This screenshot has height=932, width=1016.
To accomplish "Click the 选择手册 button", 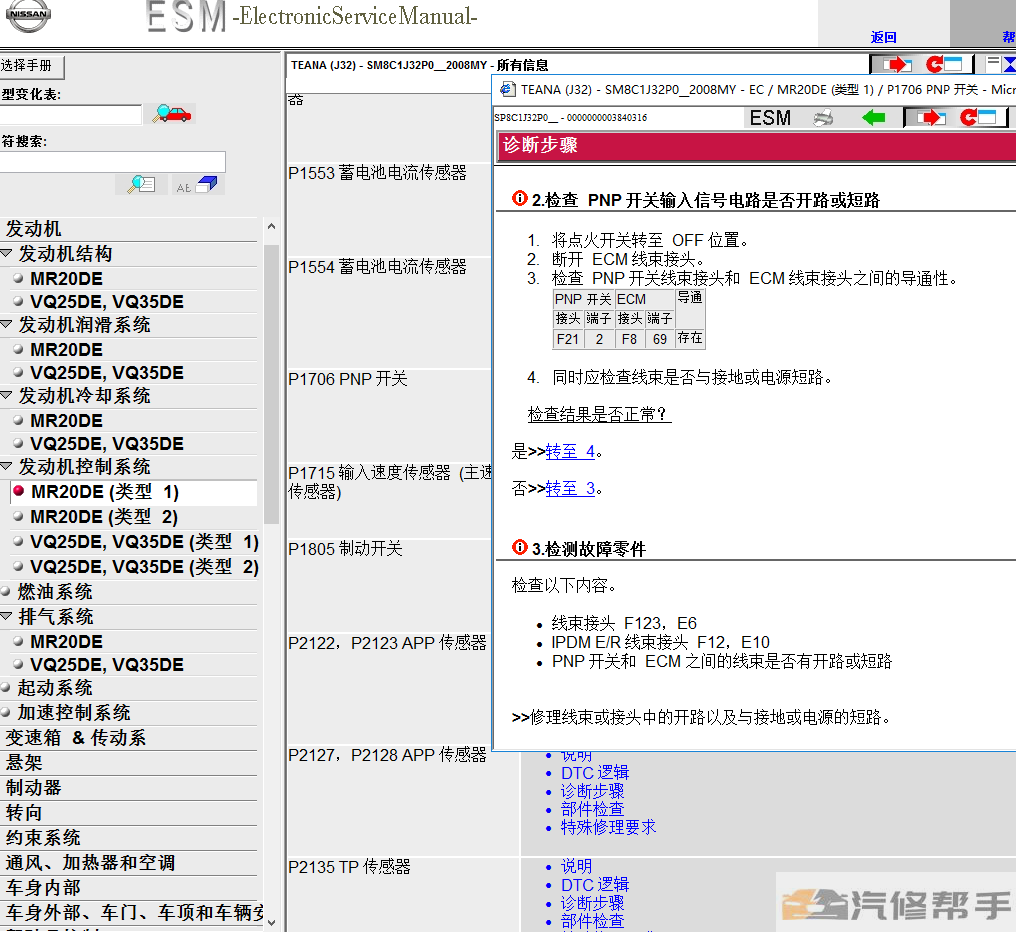I will click(x=32, y=66).
